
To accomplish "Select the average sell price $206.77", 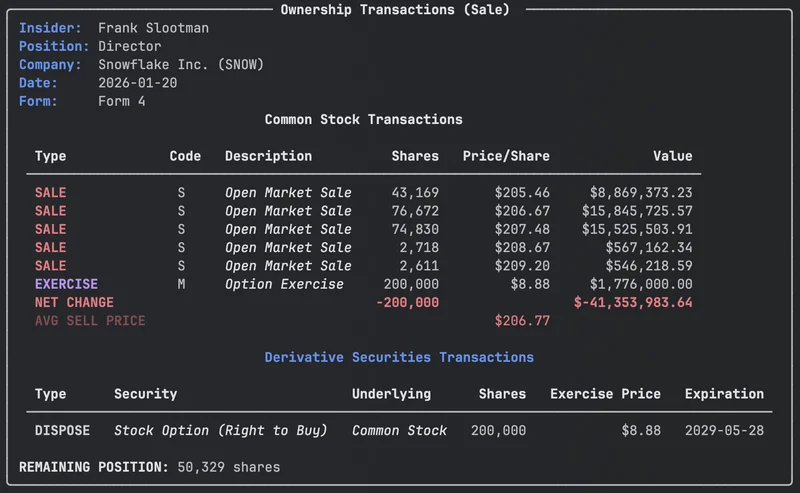I will pos(522,321).
